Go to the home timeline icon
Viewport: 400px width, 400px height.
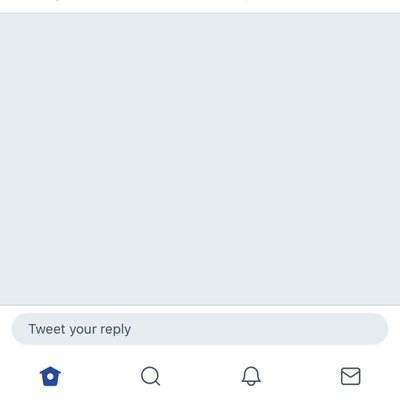coord(50,376)
